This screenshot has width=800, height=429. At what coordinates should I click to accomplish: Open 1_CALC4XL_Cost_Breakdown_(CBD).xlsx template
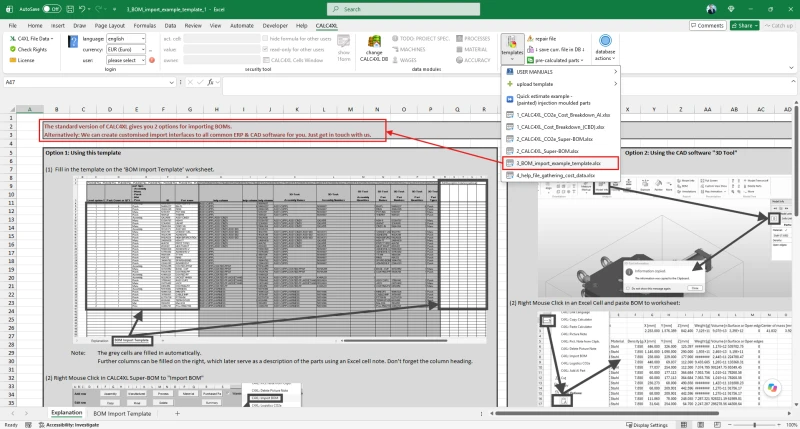(561, 127)
